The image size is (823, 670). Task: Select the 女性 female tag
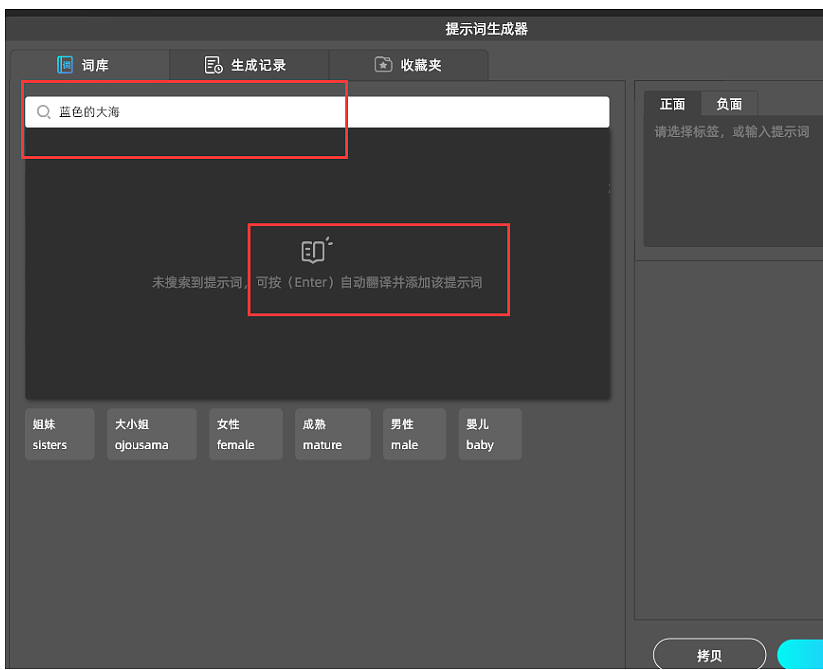coord(245,434)
